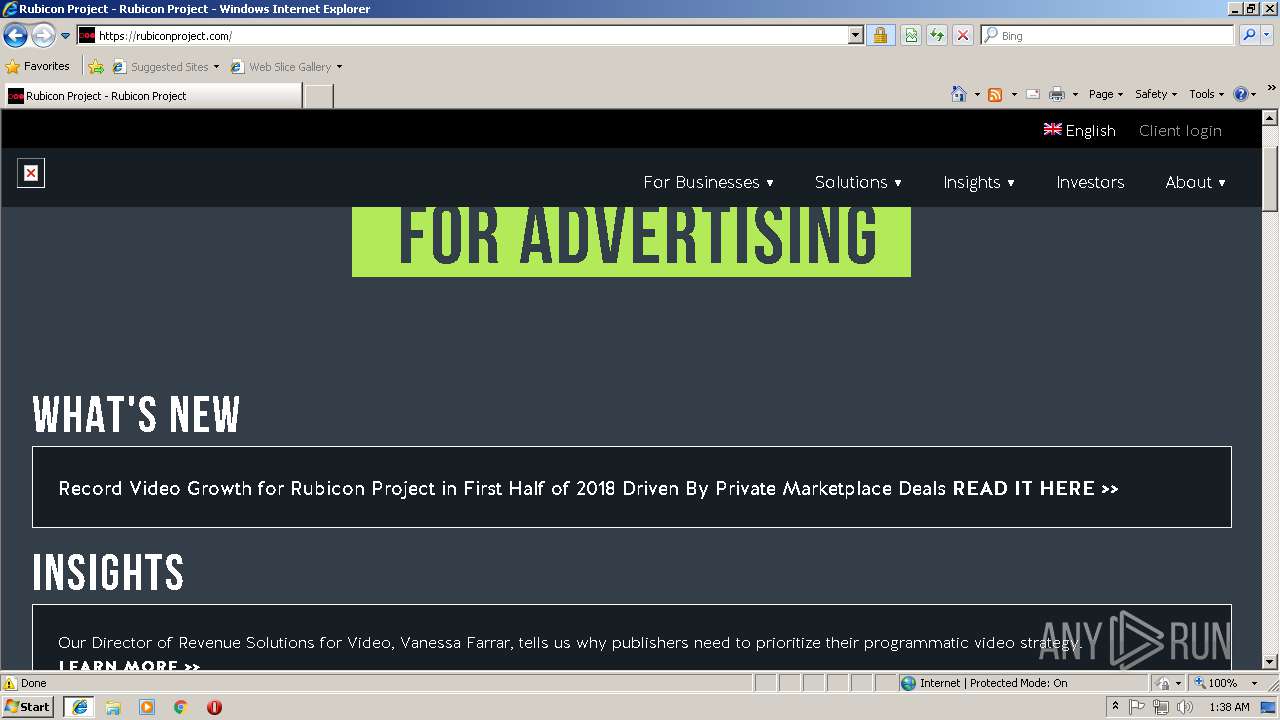Switch language via English flag link

(1080, 130)
